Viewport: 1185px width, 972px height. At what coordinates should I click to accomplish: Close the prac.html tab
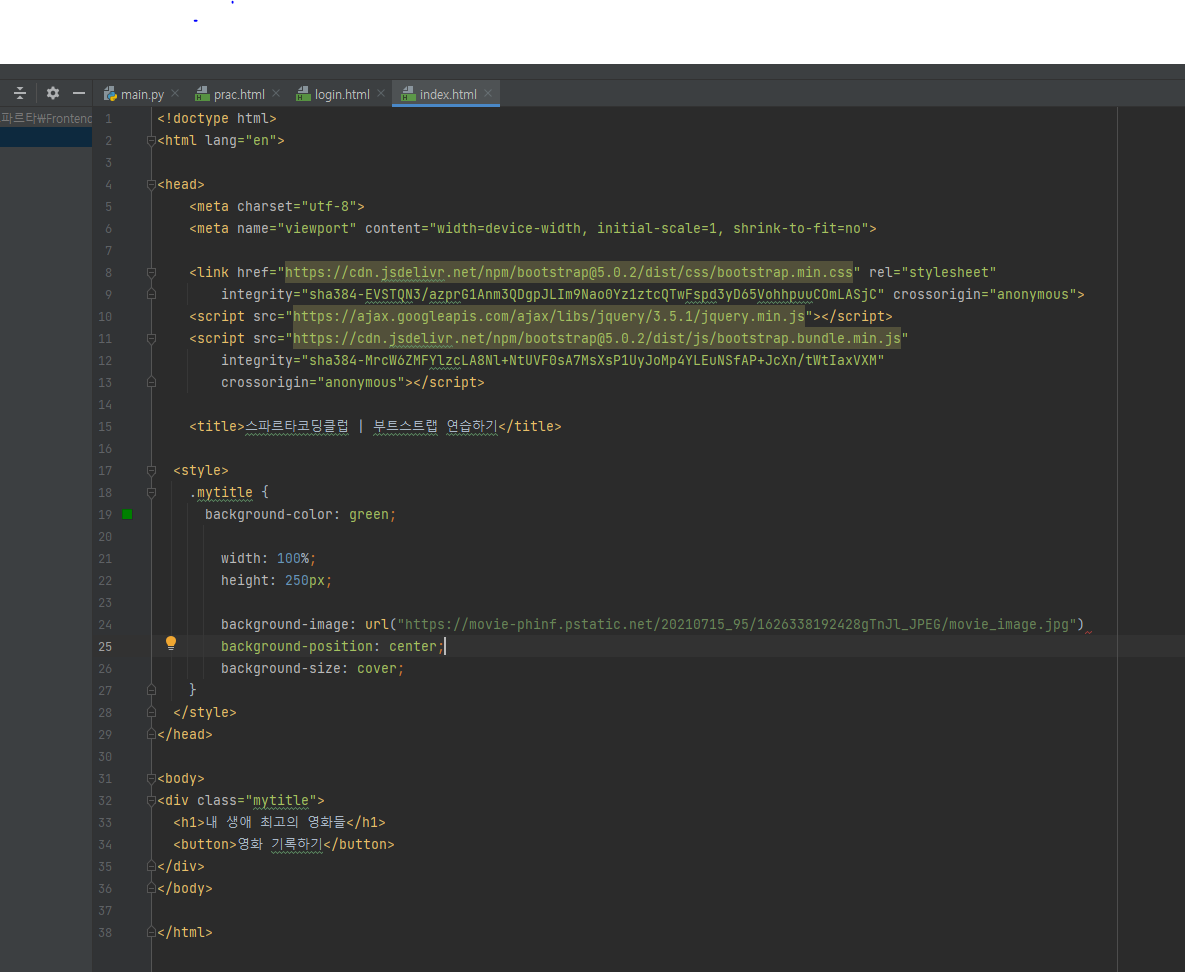tap(276, 93)
